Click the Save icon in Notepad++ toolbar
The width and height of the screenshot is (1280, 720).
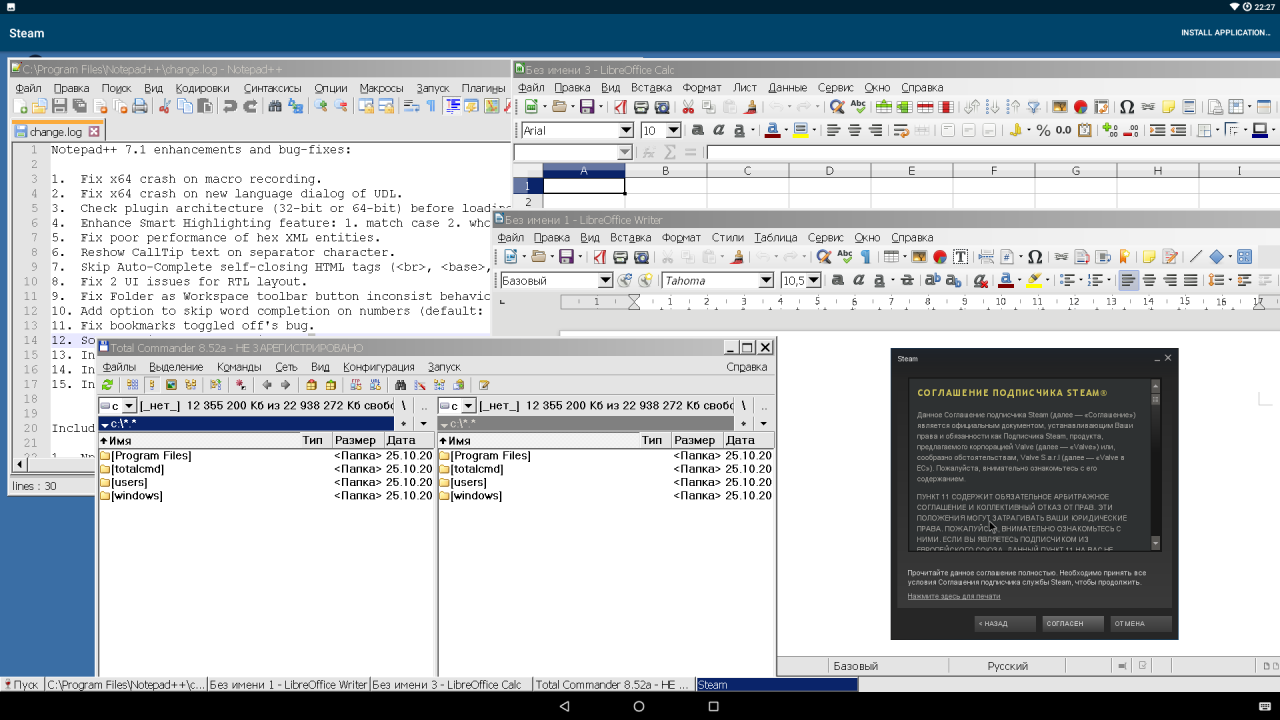pos(60,105)
